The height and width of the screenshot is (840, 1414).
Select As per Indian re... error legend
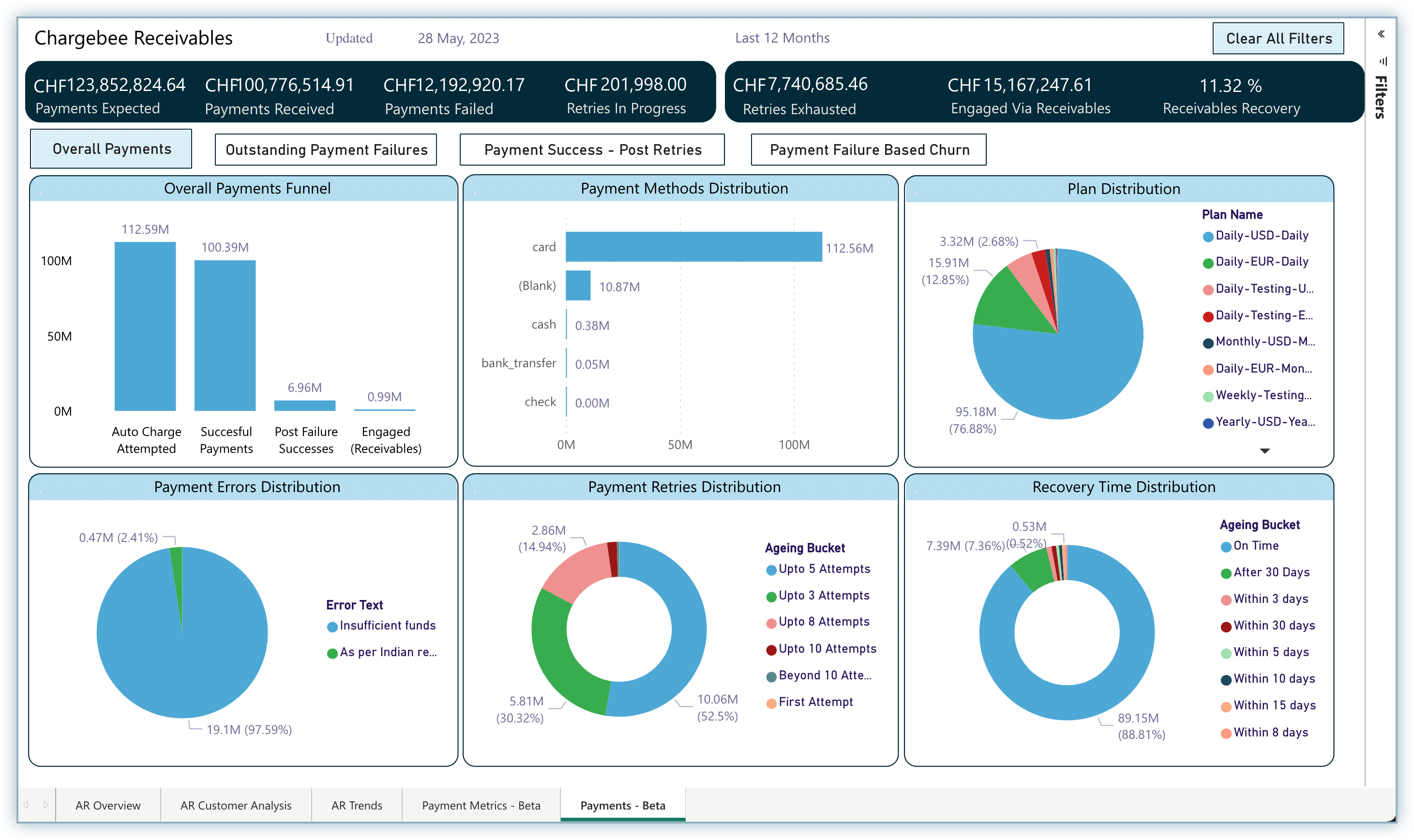(382, 652)
